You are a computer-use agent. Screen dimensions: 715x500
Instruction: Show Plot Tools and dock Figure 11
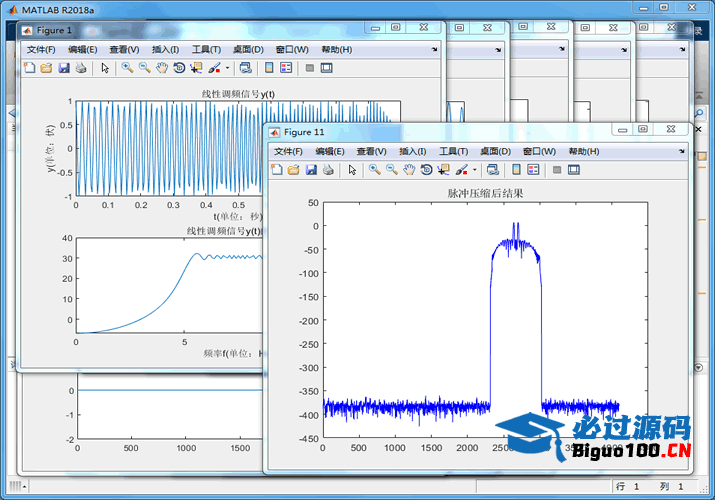pyautogui.click(x=574, y=170)
